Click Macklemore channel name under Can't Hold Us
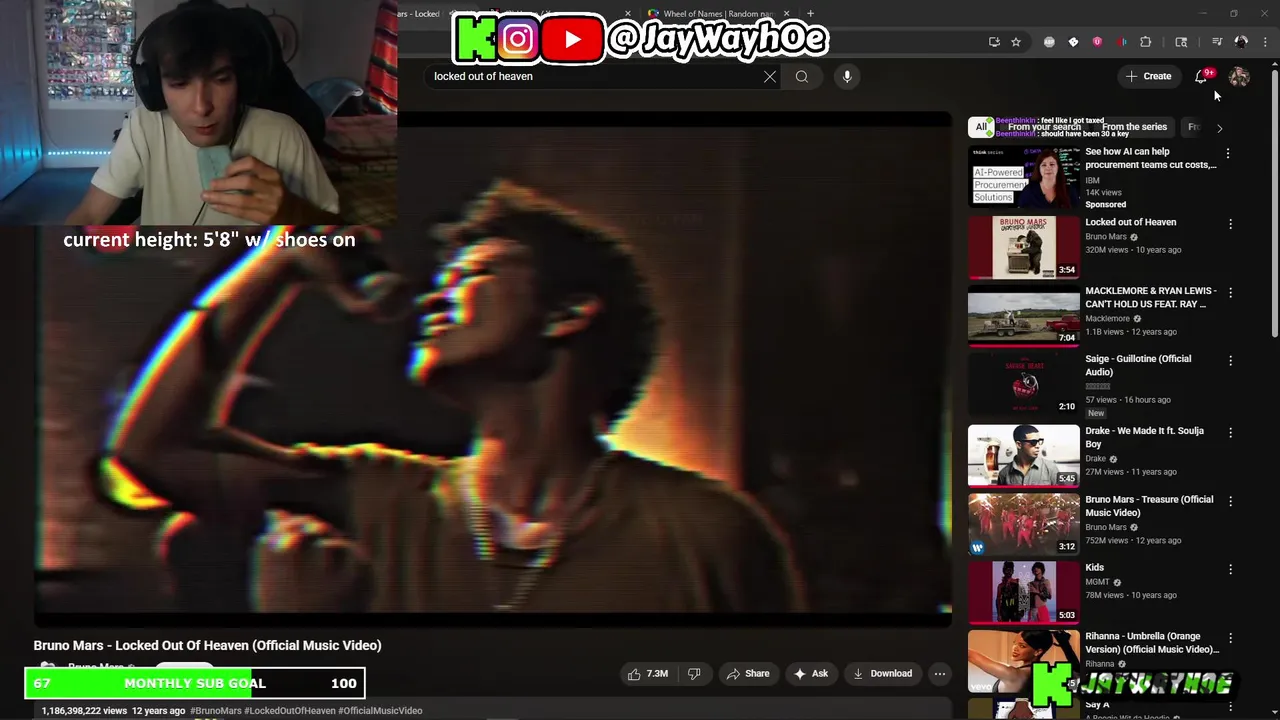This screenshot has height=720, width=1280. pos(1107,319)
